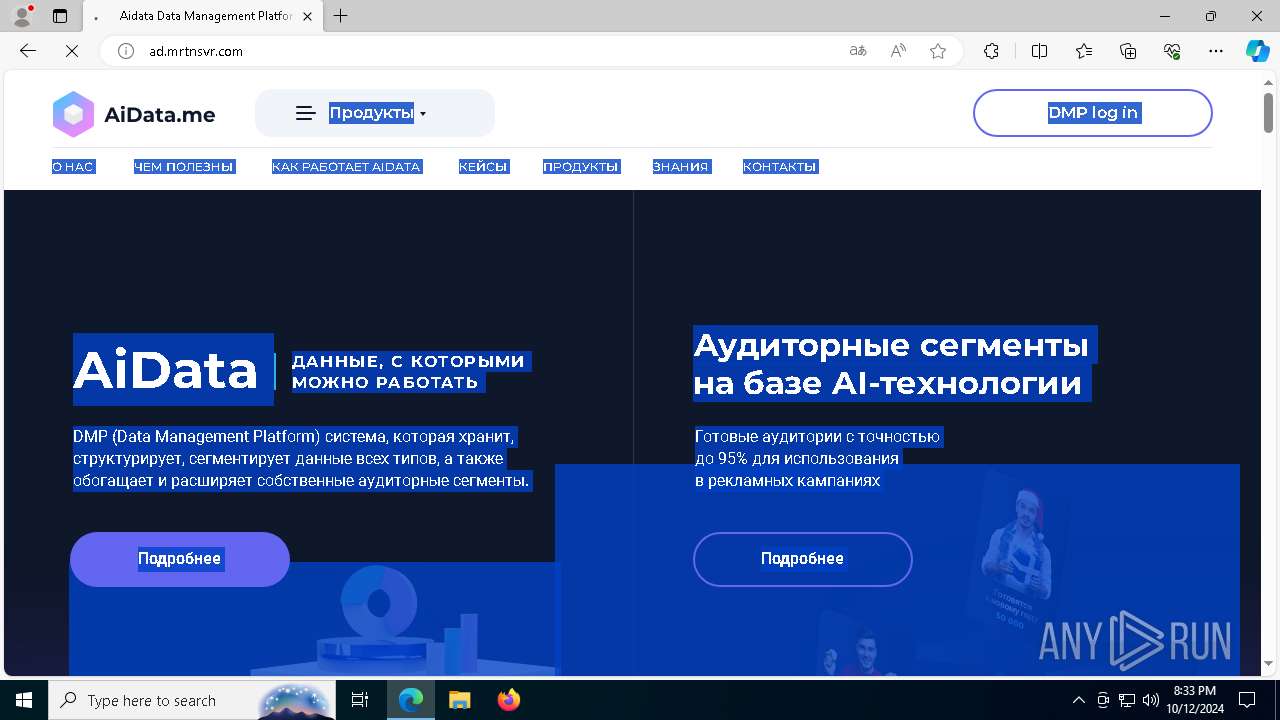1280x720 pixels.
Task: Click the AiData.me logo
Action: click(134, 114)
